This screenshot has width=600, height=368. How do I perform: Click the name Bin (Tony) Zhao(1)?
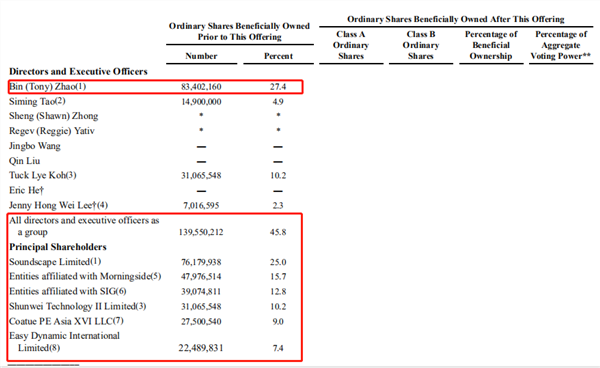click(x=47, y=86)
